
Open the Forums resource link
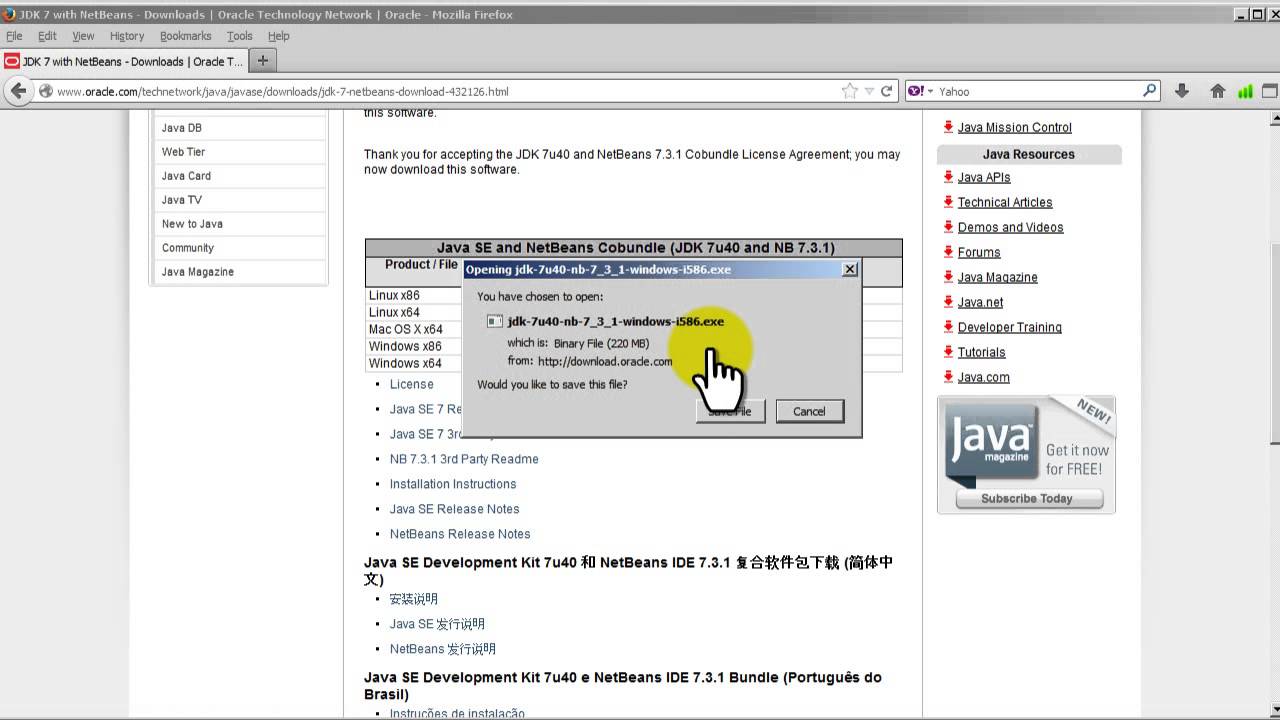pyautogui.click(x=979, y=252)
